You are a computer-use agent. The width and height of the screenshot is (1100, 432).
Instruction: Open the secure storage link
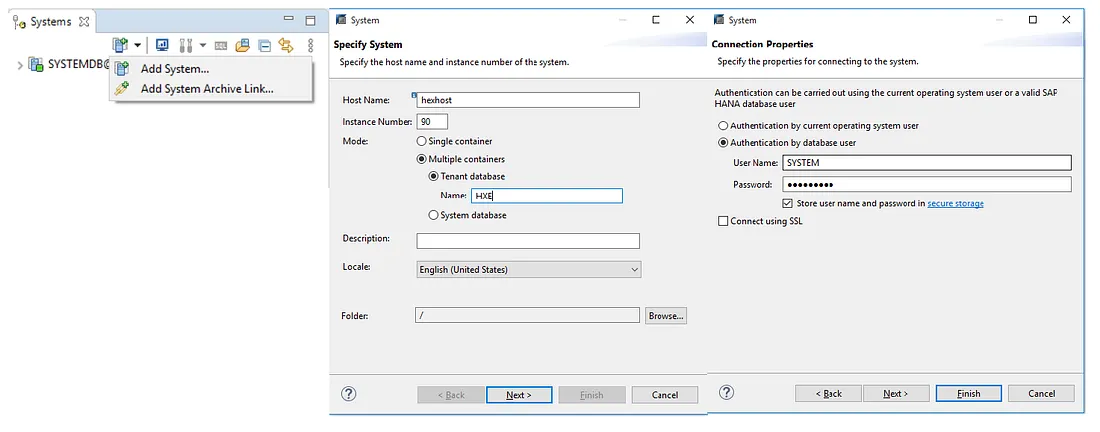coord(955,203)
